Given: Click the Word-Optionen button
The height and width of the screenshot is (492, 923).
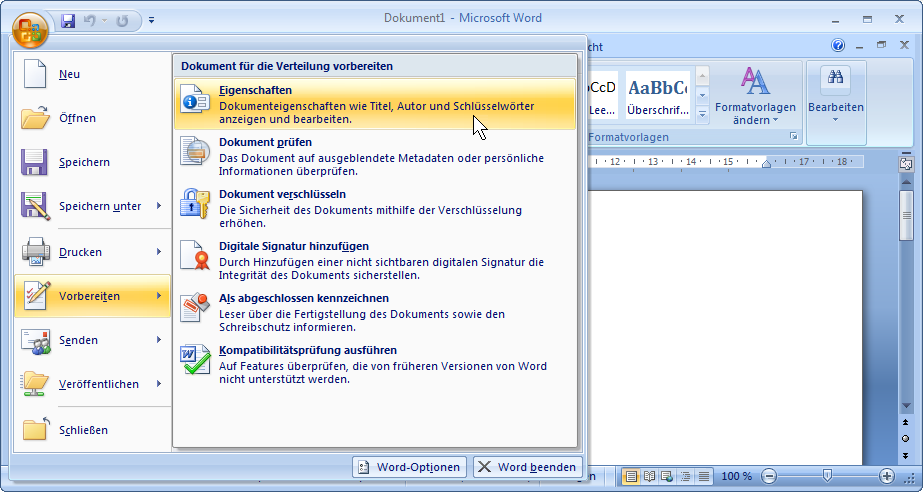Looking at the screenshot, I should (409, 467).
